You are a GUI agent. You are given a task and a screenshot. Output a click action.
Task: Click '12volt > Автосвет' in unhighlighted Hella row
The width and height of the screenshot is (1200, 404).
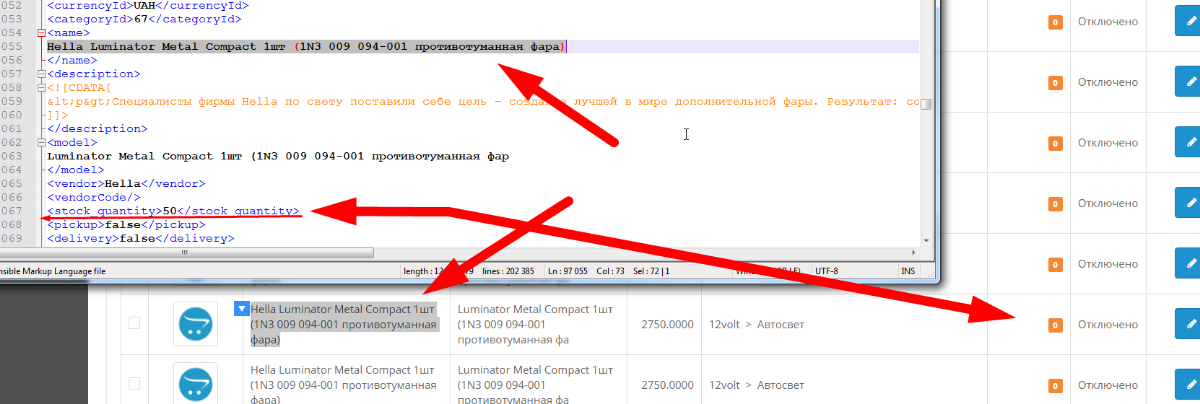coord(757,386)
